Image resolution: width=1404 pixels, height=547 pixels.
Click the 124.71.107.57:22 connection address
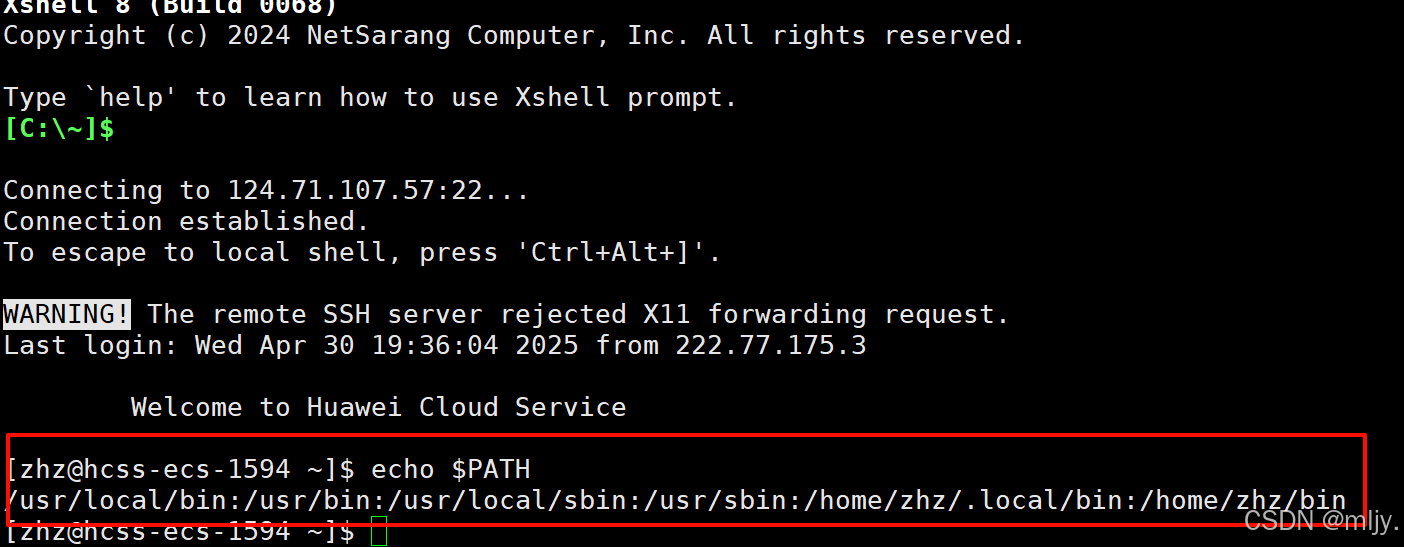pyautogui.click(x=356, y=190)
